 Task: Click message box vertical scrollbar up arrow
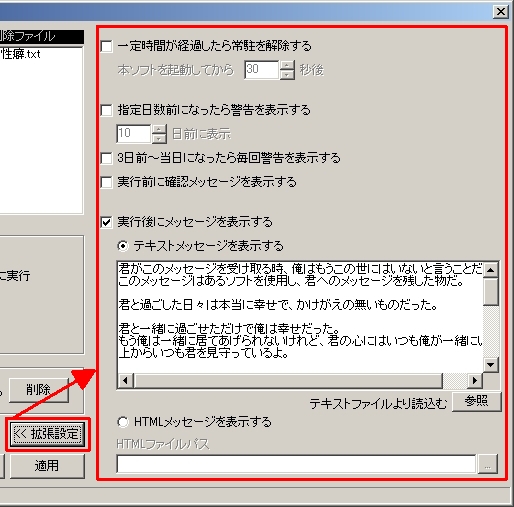(x=491, y=269)
